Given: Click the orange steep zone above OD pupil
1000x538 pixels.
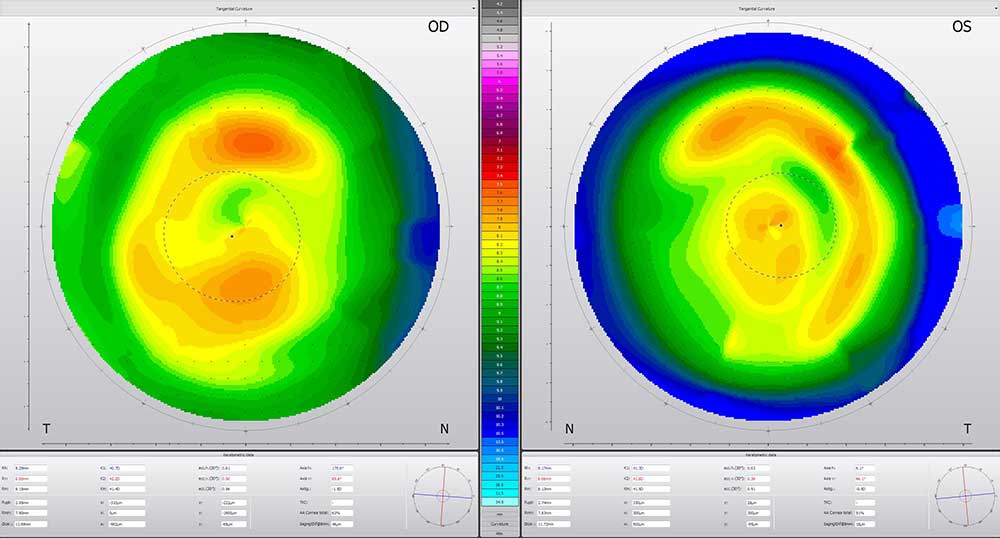Looking at the screenshot, I should click(254, 142).
